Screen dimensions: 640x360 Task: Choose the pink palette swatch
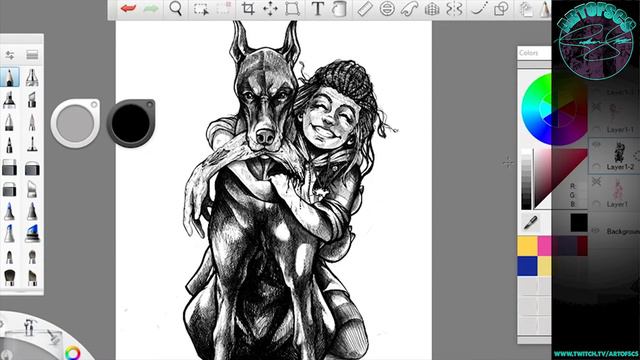[545, 246]
